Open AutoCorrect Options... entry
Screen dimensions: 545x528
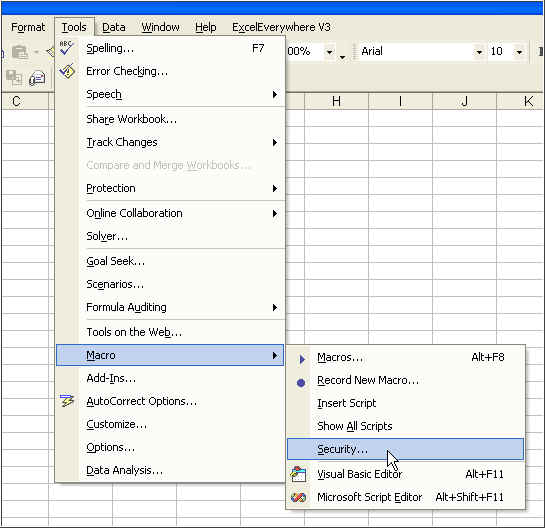(170, 401)
